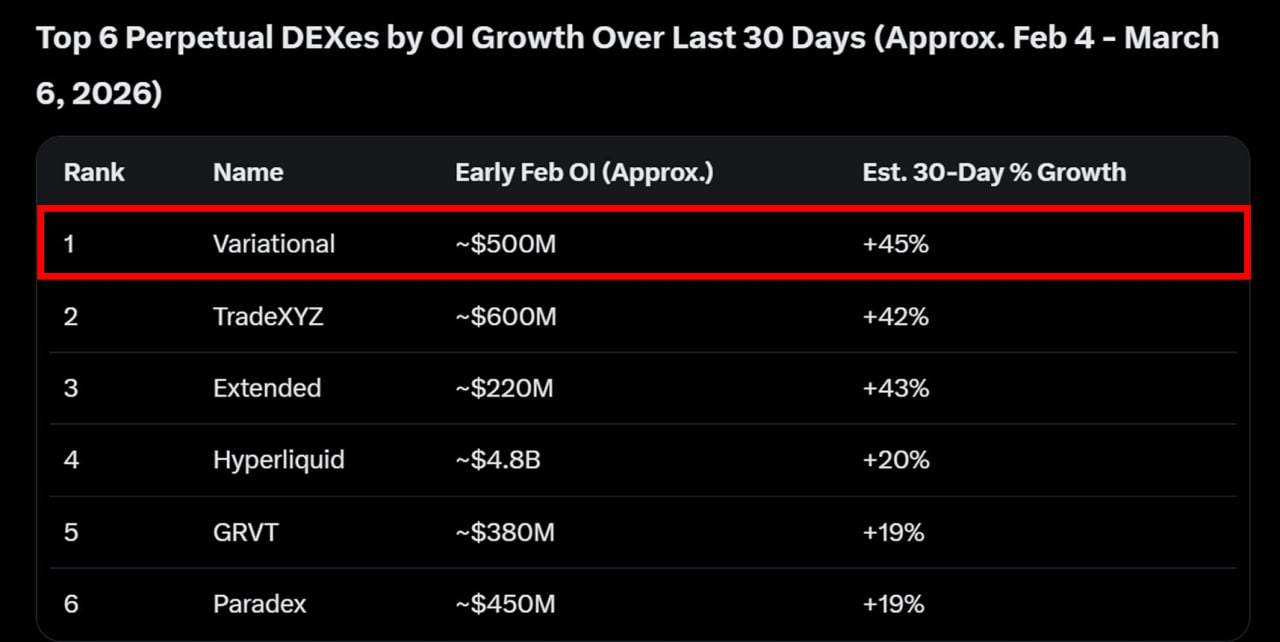Click the +43% growth value
Viewport: 1280px width, 642px height.
tap(896, 388)
